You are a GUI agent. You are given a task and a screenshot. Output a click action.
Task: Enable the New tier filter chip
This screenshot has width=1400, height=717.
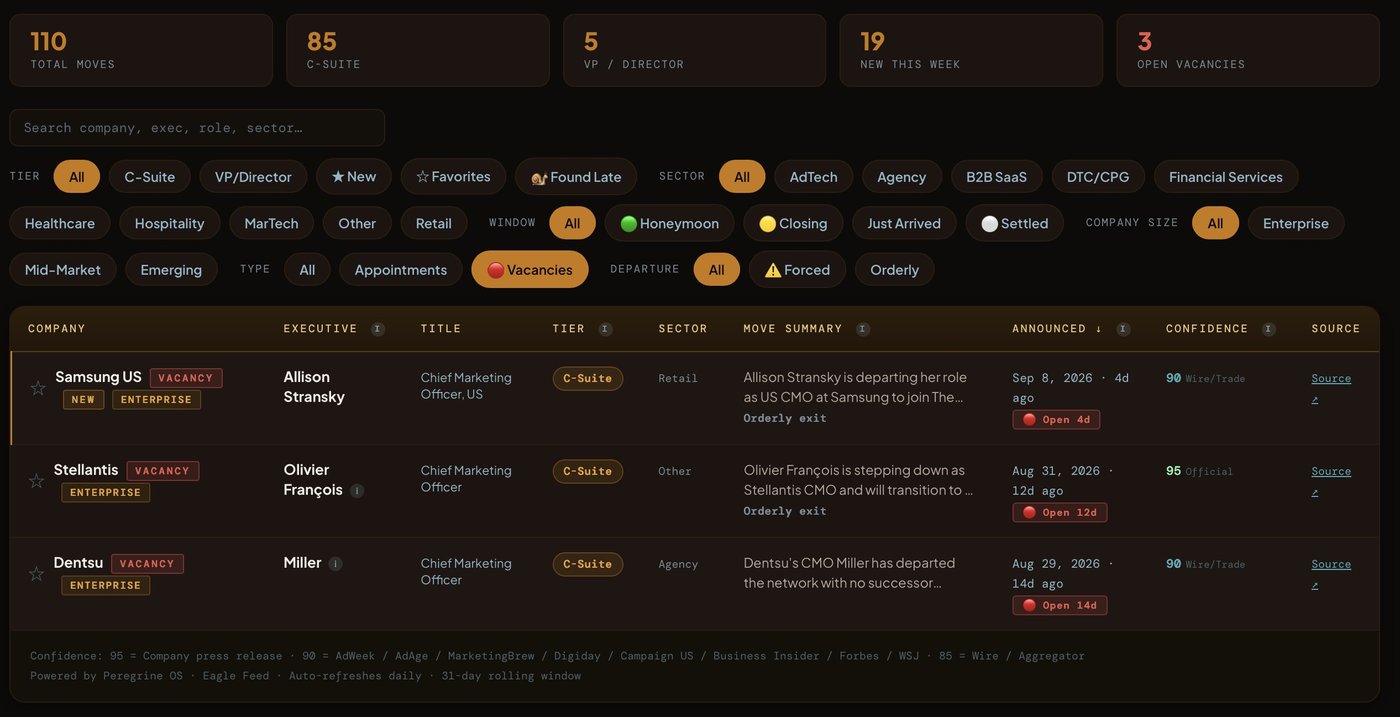354,177
